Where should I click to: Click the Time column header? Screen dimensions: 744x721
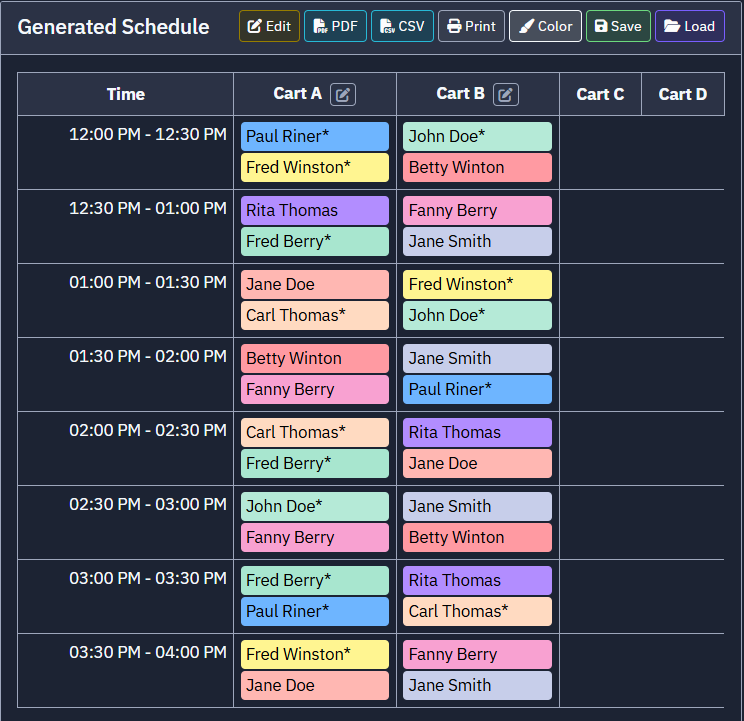click(x=125, y=94)
